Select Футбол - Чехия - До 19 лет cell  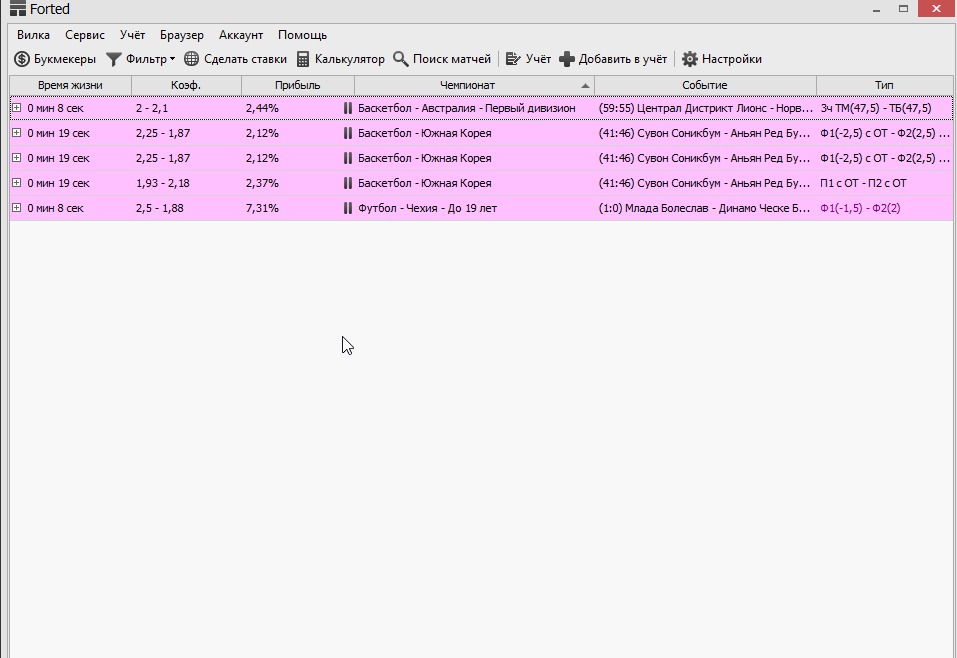[427, 208]
